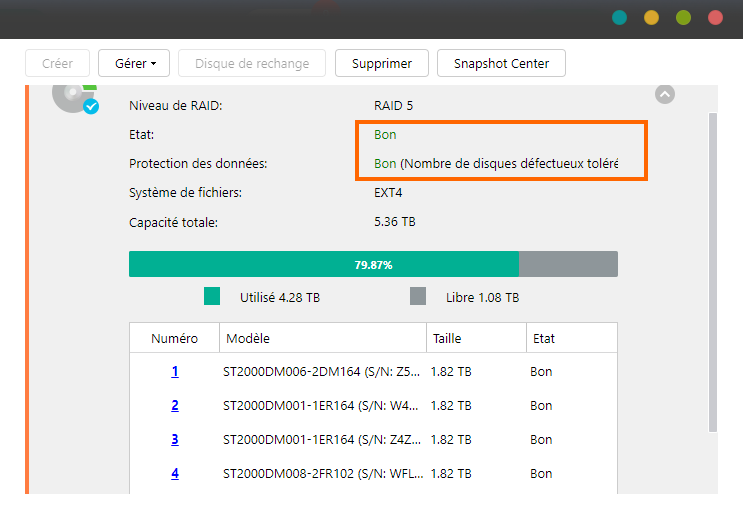Image resolution: width=743 pixels, height=515 pixels.
Task: Click the teal window control circle
Action: tap(620, 18)
